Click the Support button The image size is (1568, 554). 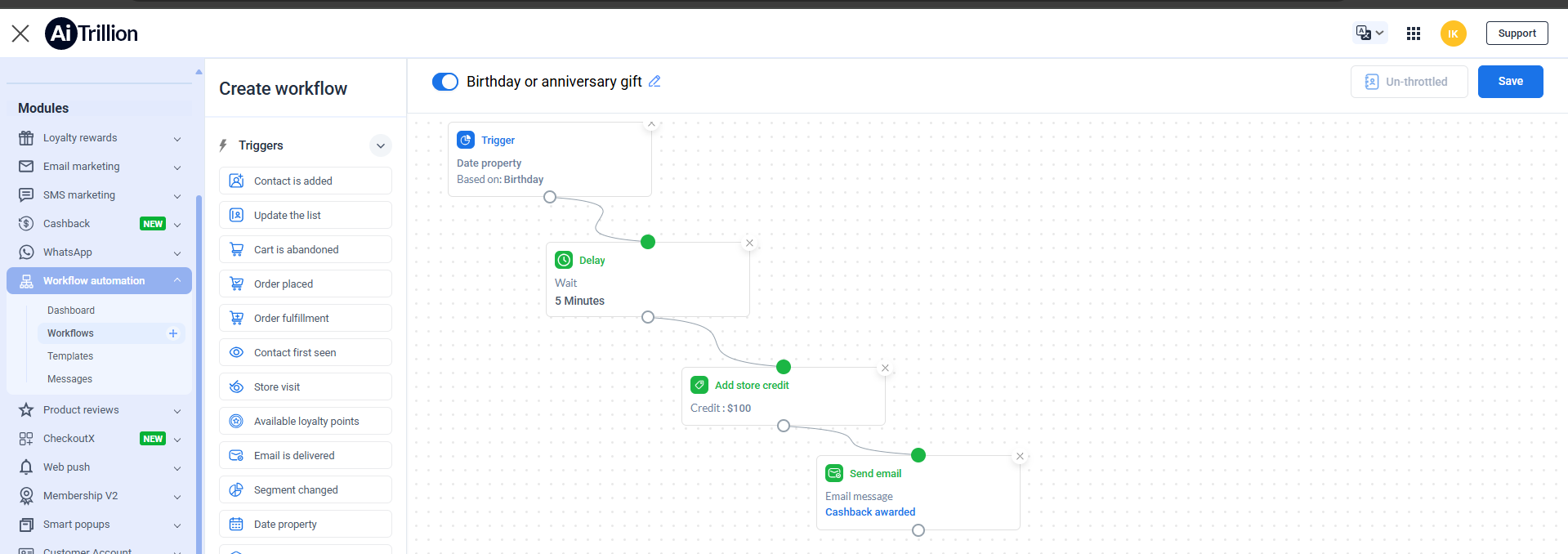point(1517,34)
